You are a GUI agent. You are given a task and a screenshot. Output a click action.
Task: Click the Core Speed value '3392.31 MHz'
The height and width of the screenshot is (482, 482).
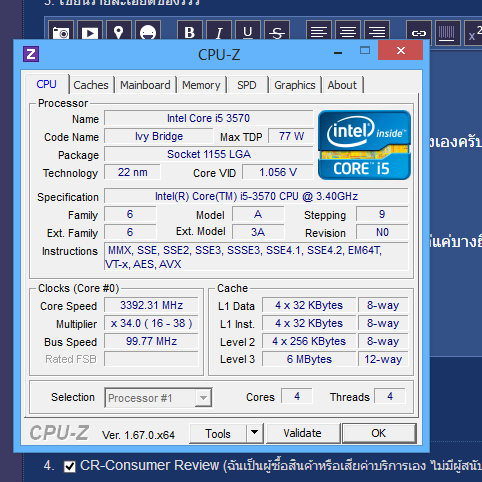(x=151, y=305)
